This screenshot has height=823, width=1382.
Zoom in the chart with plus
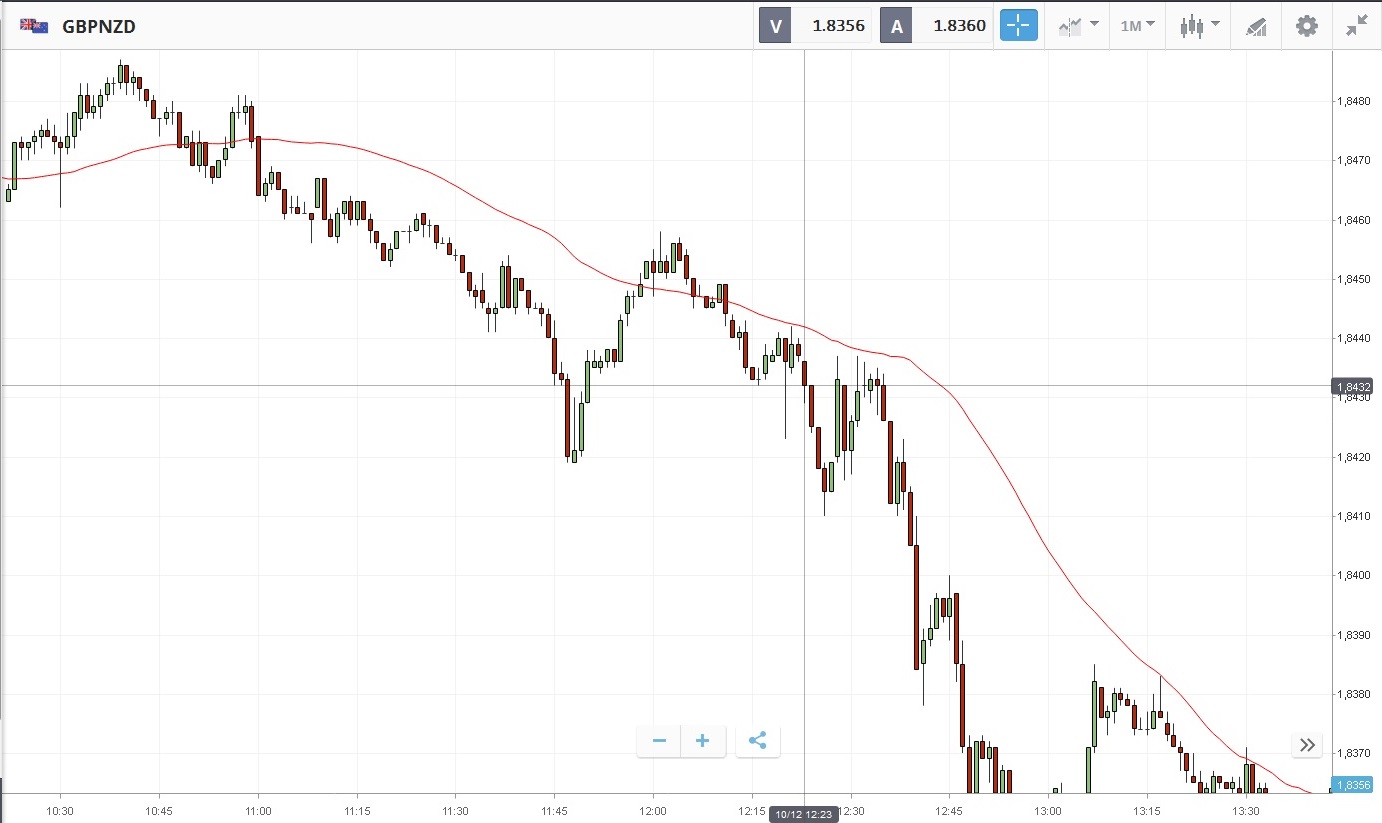tap(703, 741)
